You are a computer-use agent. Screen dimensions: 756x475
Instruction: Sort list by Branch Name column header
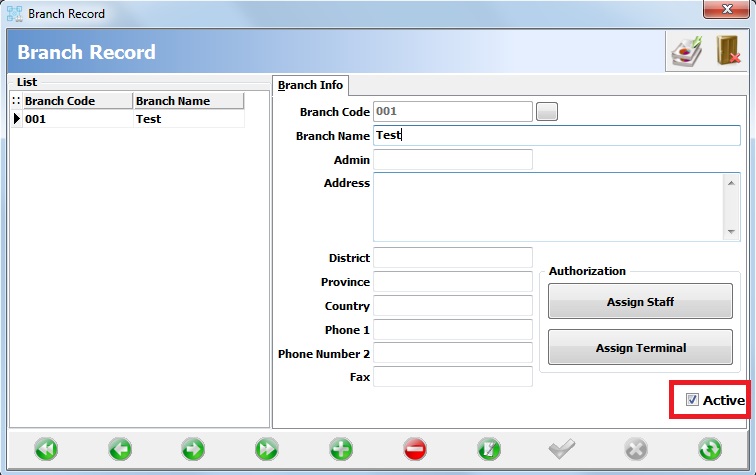pyautogui.click(x=189, y=101)
